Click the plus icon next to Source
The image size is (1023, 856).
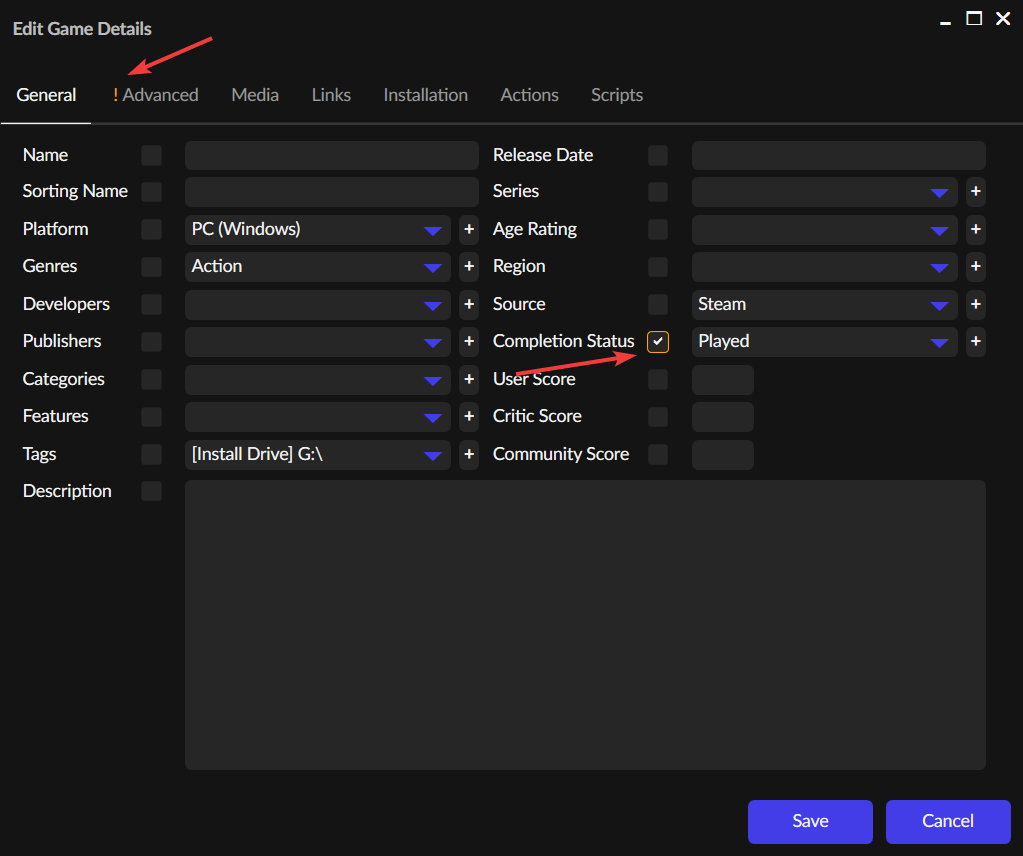coord(975,304)
